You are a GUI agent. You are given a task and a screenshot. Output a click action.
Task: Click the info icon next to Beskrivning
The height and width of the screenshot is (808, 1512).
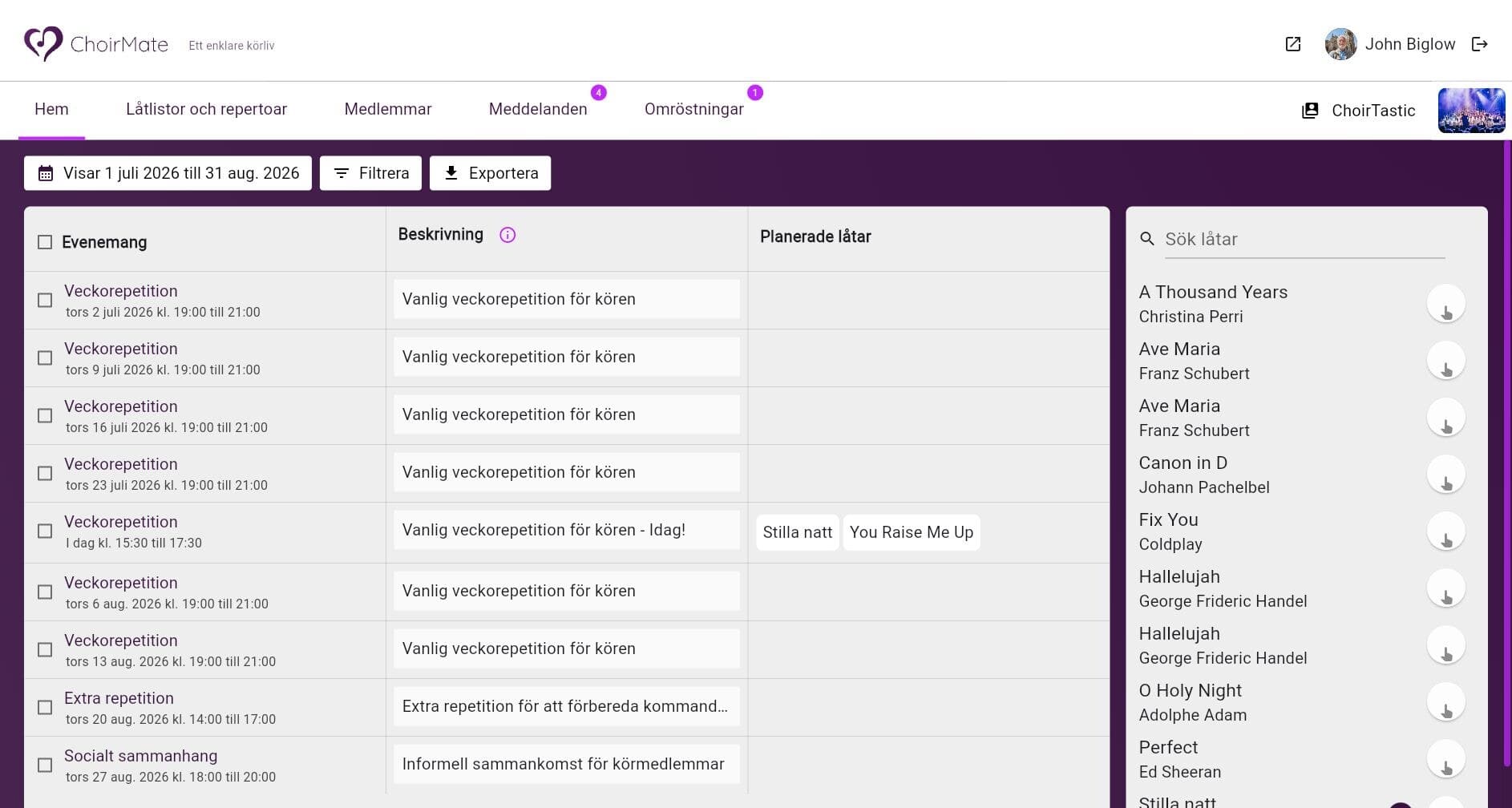[x=507, y=235]
